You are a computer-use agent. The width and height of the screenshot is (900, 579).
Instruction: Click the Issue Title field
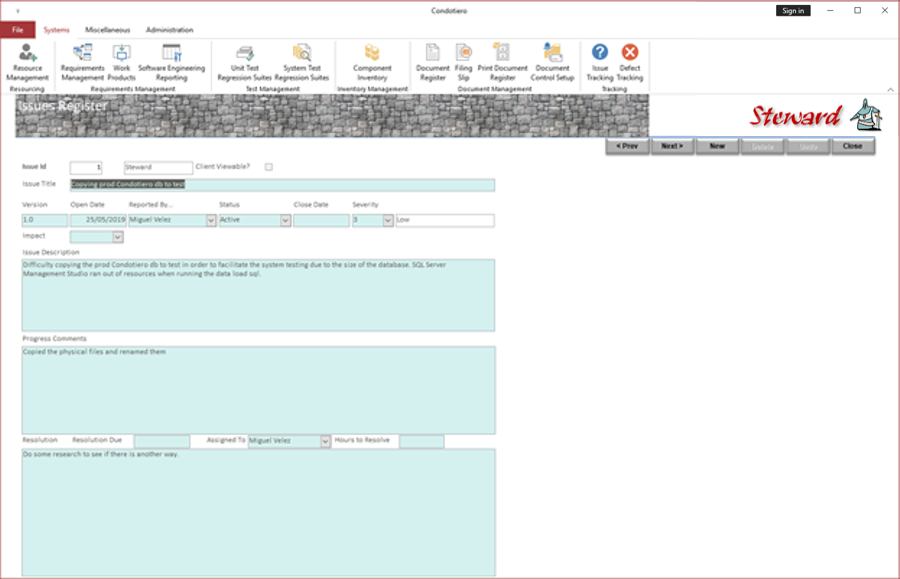click(x=282, y=185)
